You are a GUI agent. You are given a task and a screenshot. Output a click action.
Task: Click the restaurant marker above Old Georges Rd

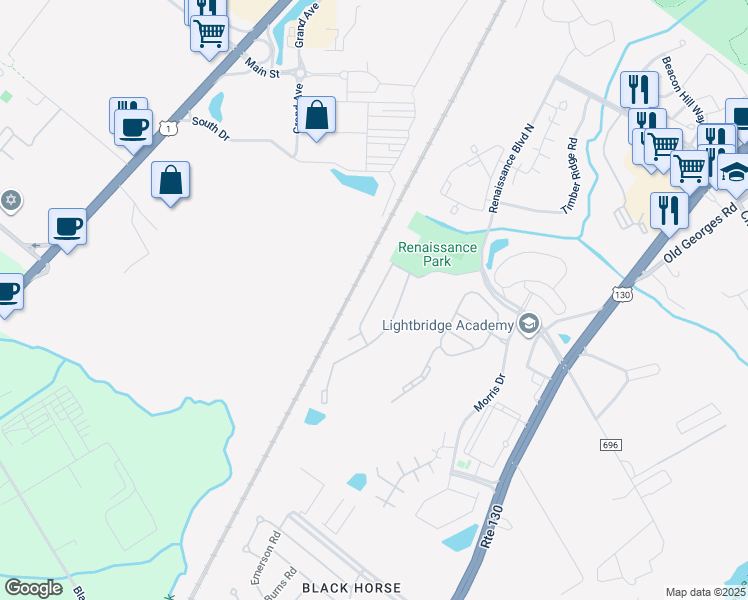(x=669, y=212)
